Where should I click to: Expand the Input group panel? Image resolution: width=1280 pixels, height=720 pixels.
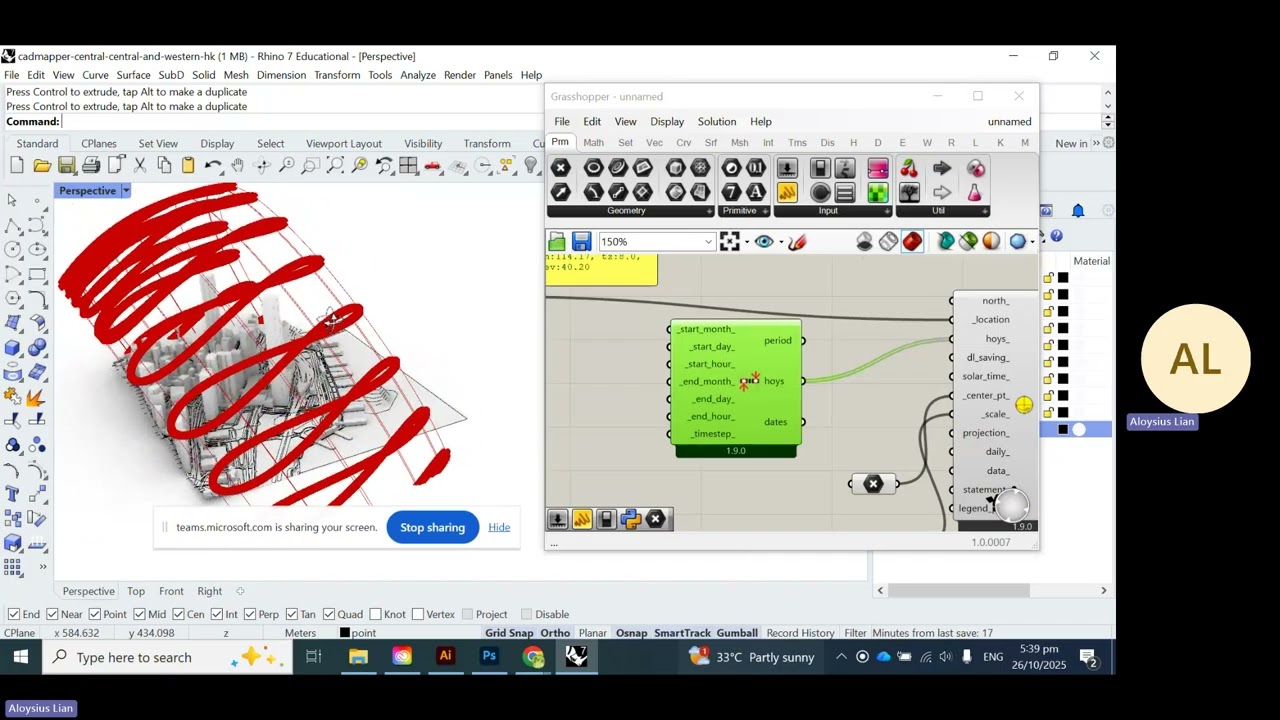(886, 211)
